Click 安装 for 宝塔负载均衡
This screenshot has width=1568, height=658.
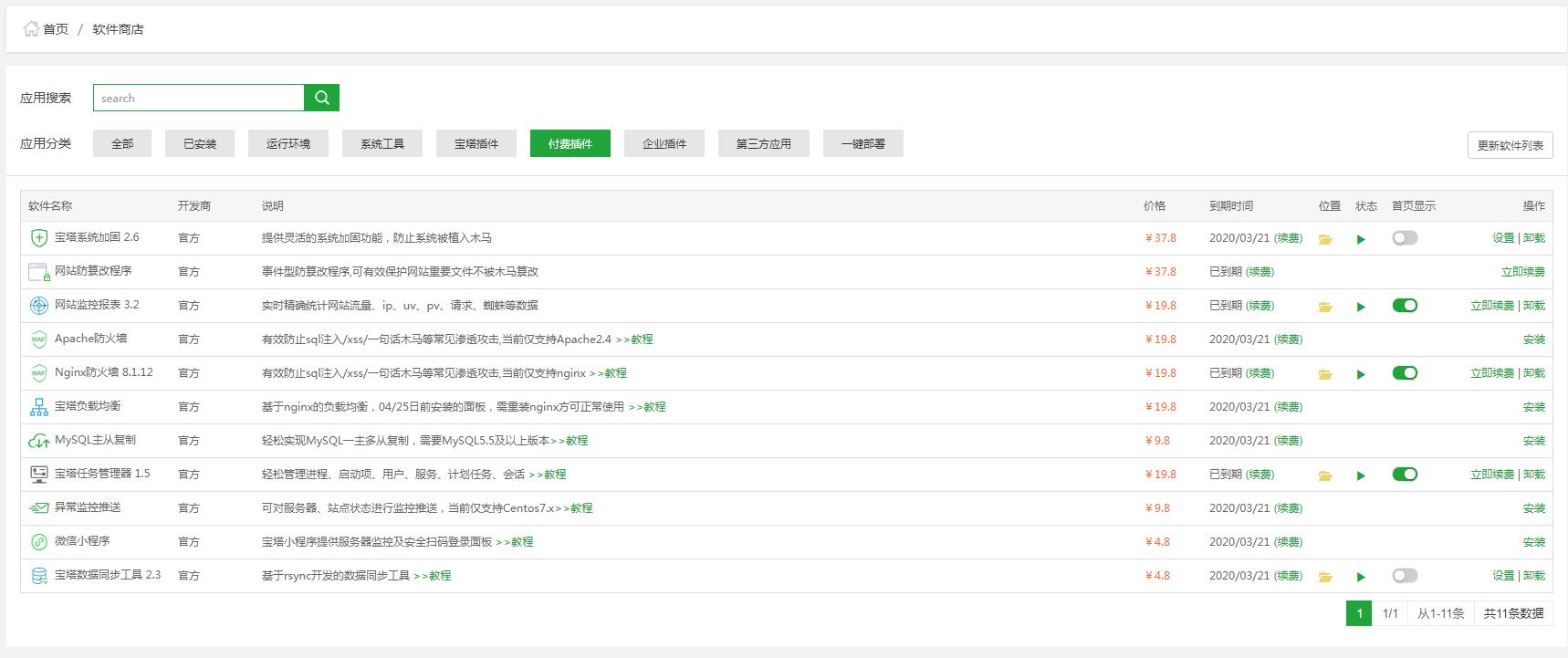(1534, 406)
